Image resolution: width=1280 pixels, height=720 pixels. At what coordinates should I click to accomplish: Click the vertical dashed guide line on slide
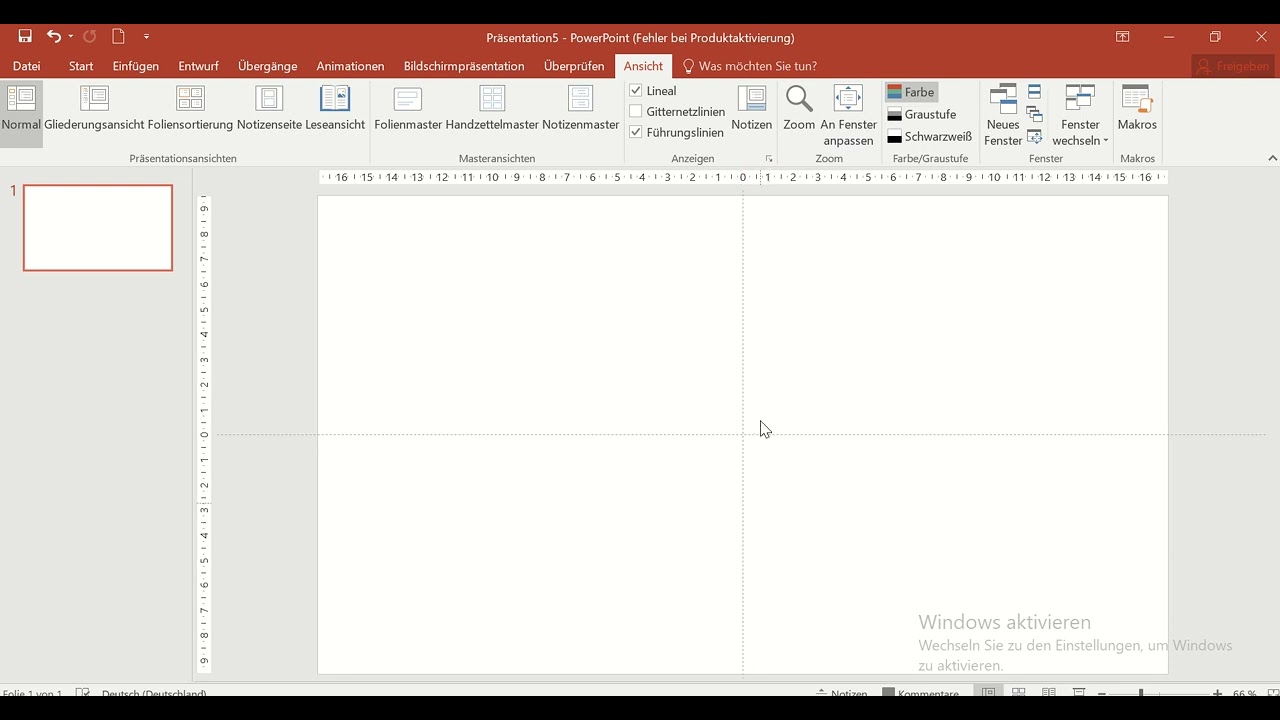coord(743,435)
